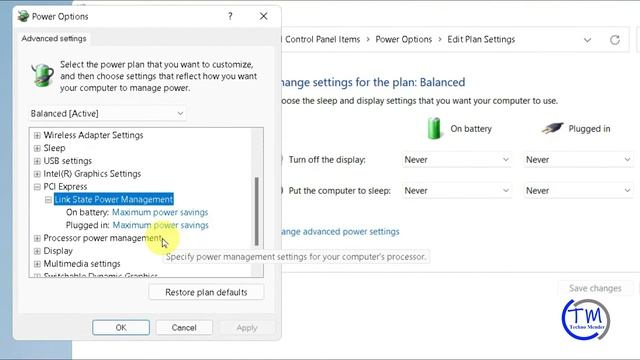Click the Power Options title bar icon
The image size is (640, 360).
[23, 16]
